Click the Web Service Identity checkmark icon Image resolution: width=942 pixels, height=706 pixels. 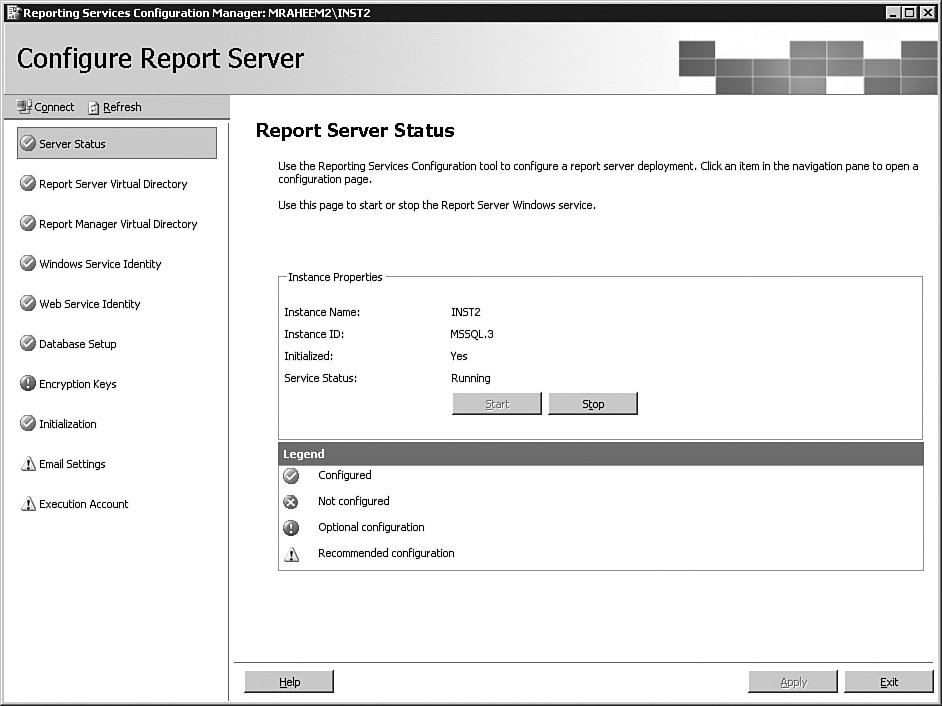(28, 303)
